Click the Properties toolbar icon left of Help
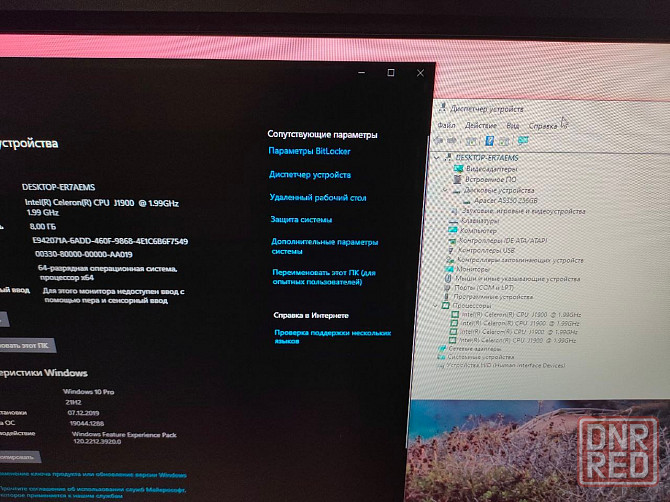The height and width of the screenshot is (502, 670). pos(471,141)
